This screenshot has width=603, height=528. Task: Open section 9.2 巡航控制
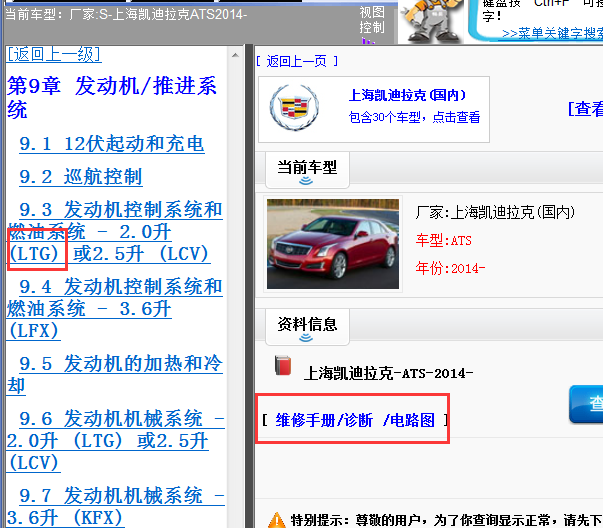point(81,177)
